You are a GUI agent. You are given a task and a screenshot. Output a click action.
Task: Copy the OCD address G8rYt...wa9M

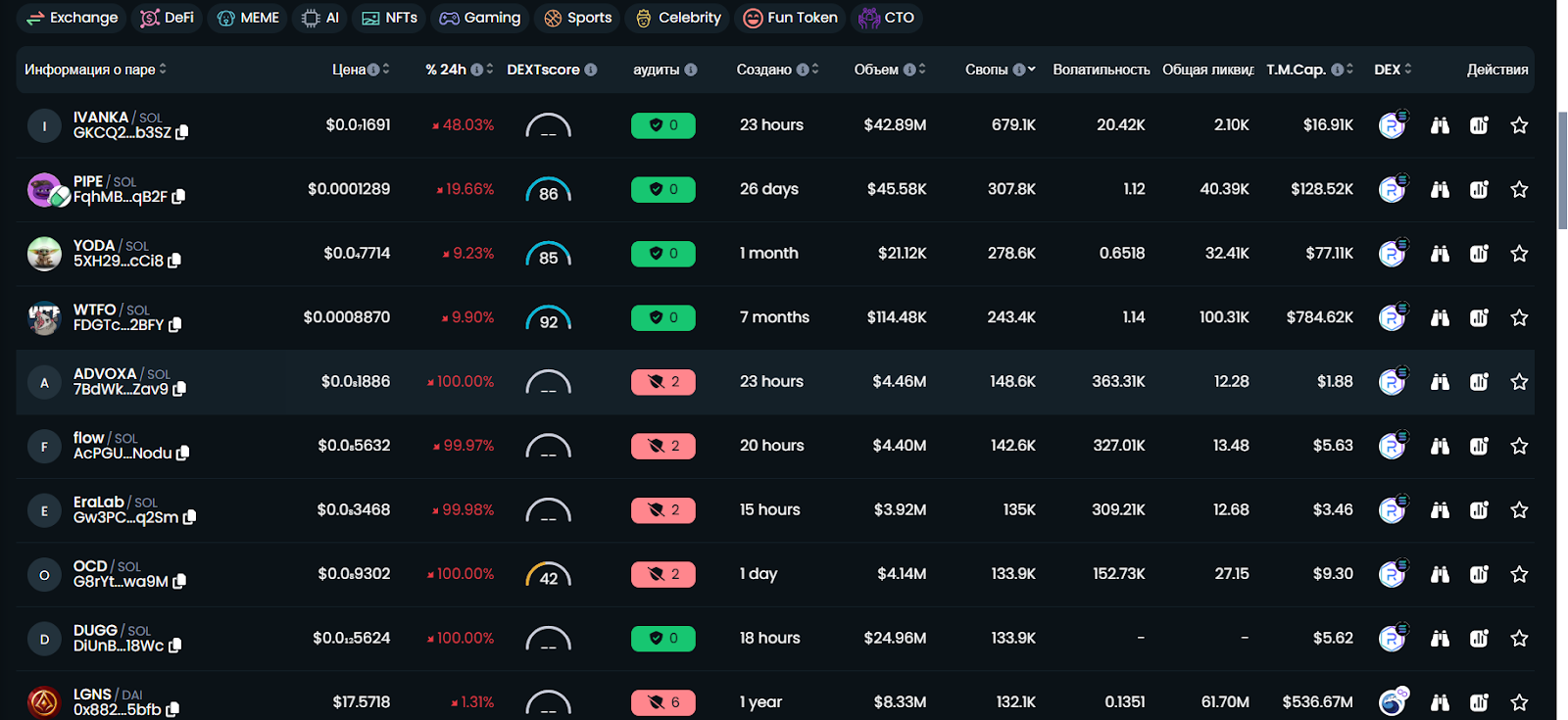coord(179,582)
